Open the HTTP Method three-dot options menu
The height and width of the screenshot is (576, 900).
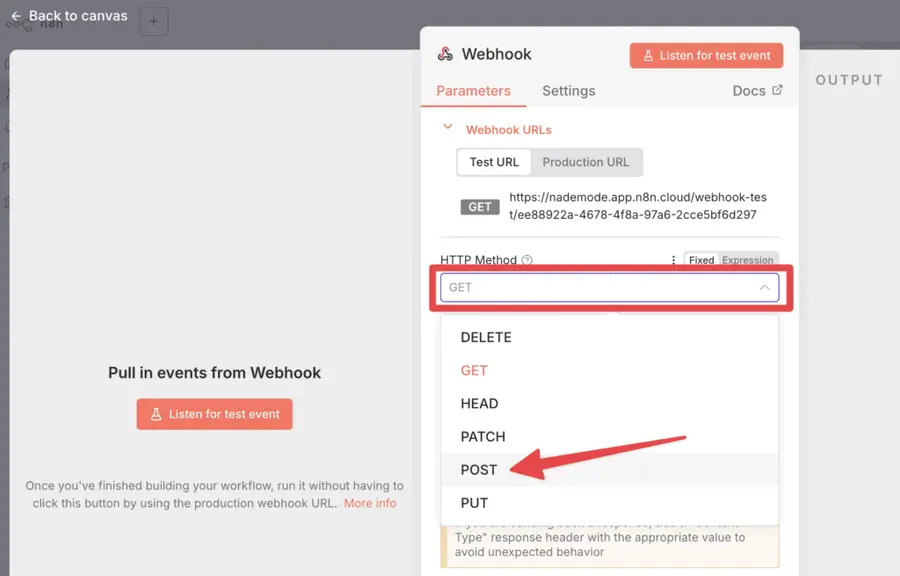[673, 260]
